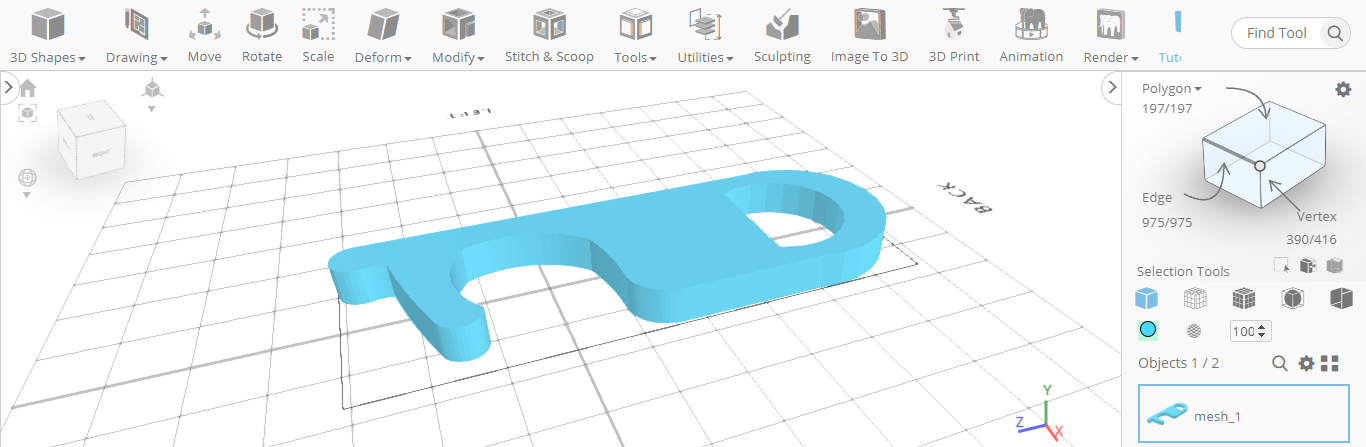Collapse the right panel with arrow
The height and width of the screenshot is (447, 1366).
[1111, 88]
